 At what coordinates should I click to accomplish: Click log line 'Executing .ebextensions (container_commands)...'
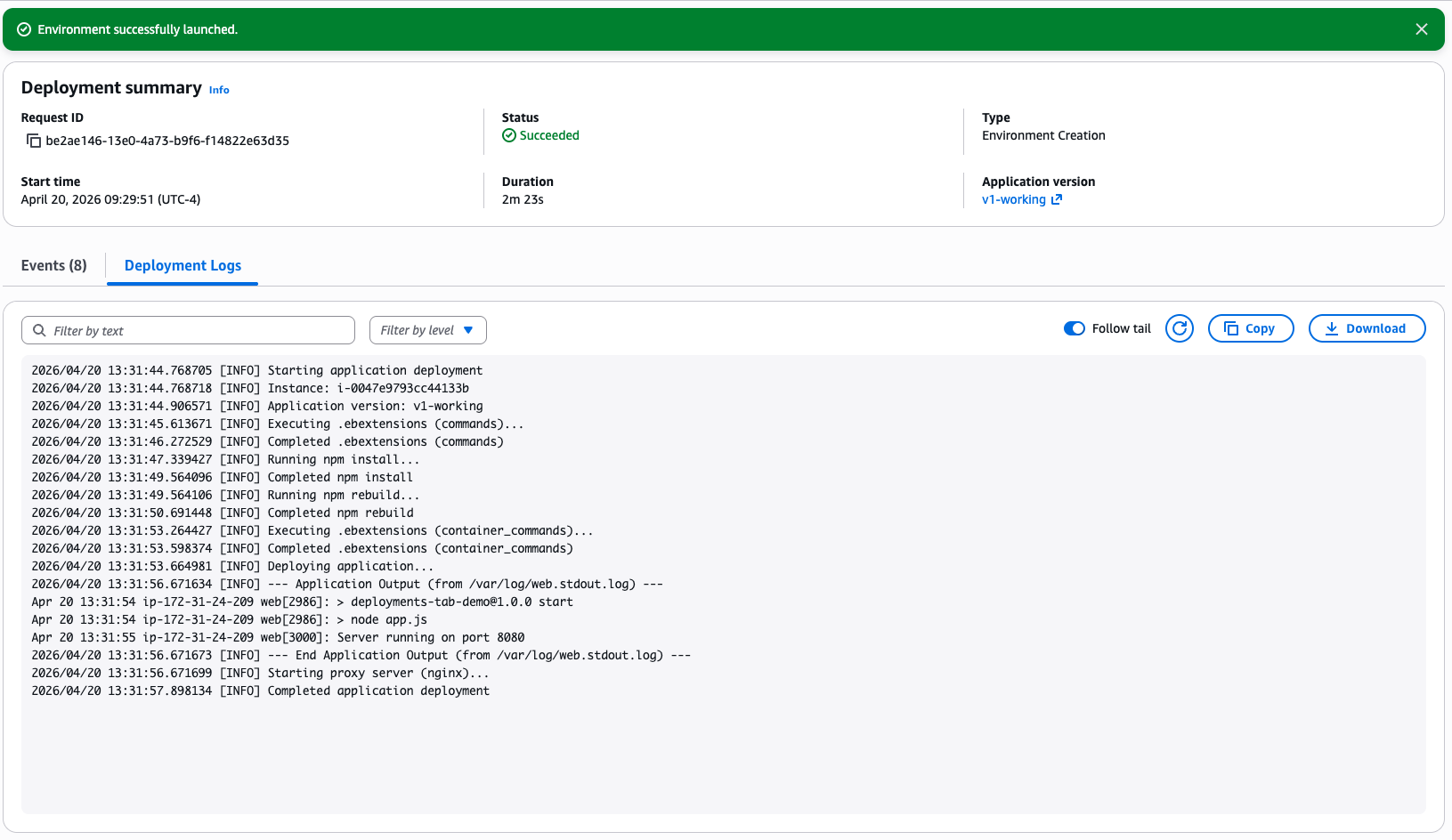(x=312, y=530)
